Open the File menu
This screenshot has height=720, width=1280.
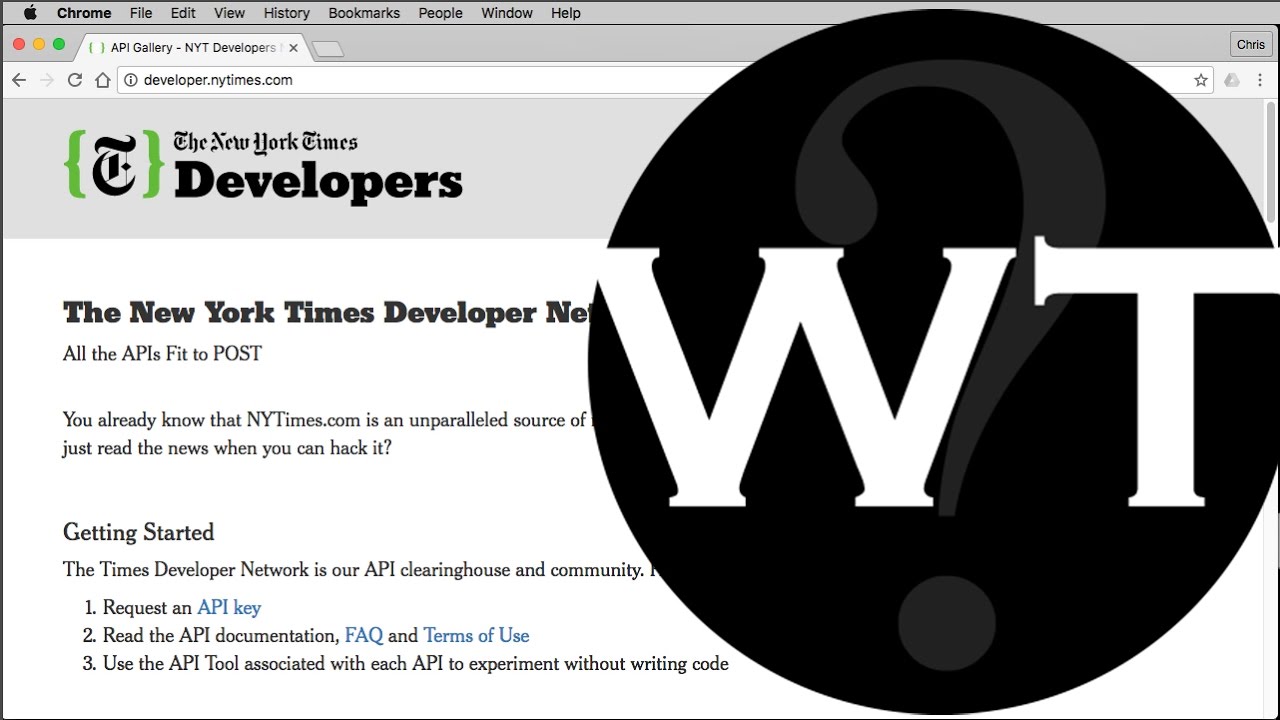[141, 13]
